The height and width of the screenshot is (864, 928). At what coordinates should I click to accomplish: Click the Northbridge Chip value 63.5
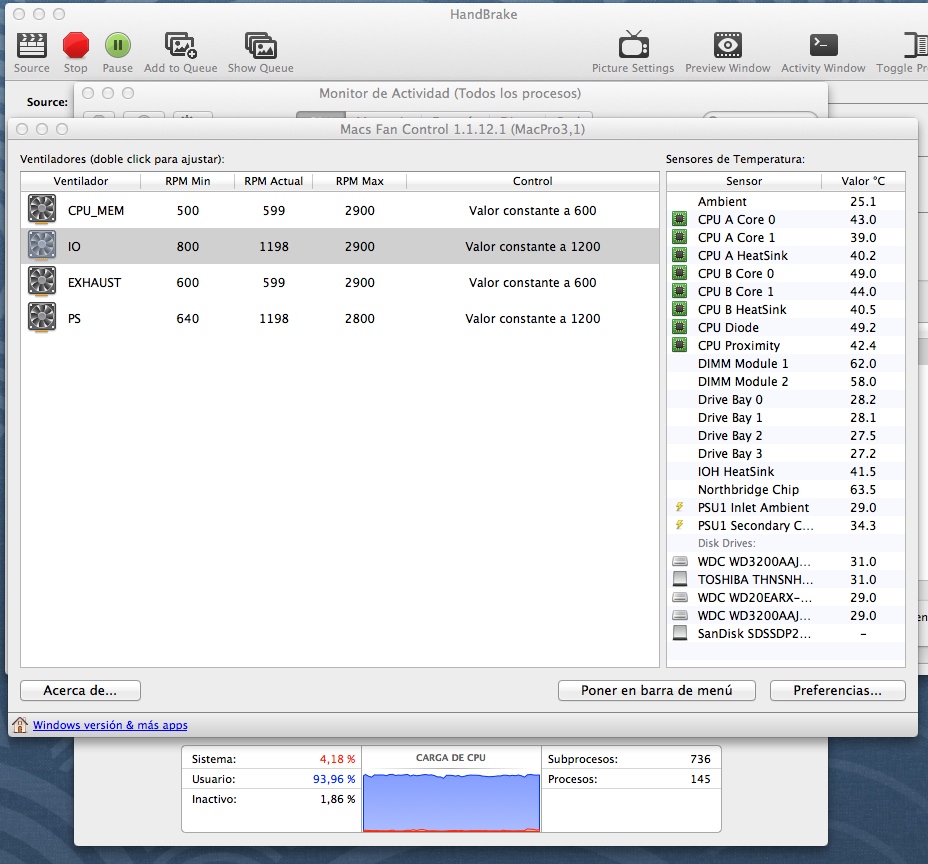[x=863, y=490]
